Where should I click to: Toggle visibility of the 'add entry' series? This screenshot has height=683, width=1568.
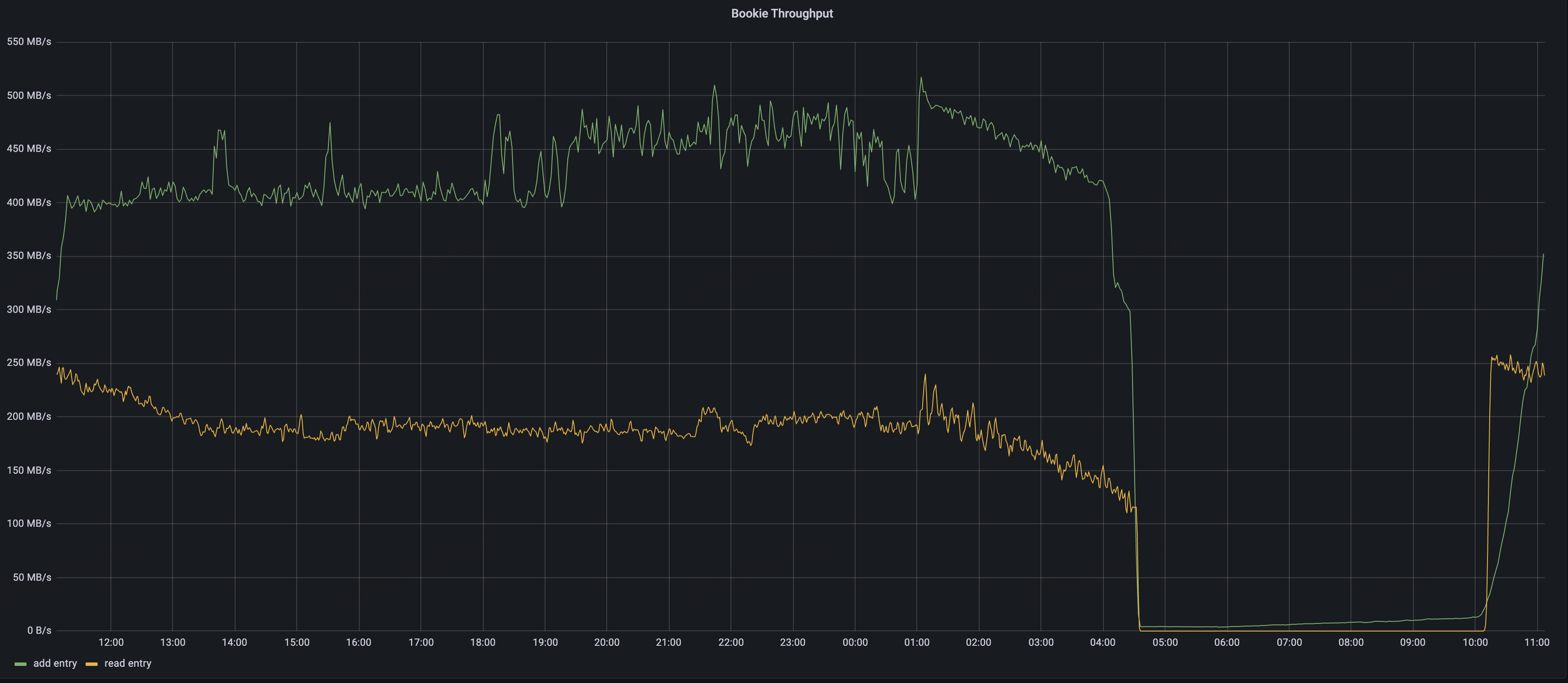(x=55, y=664)
